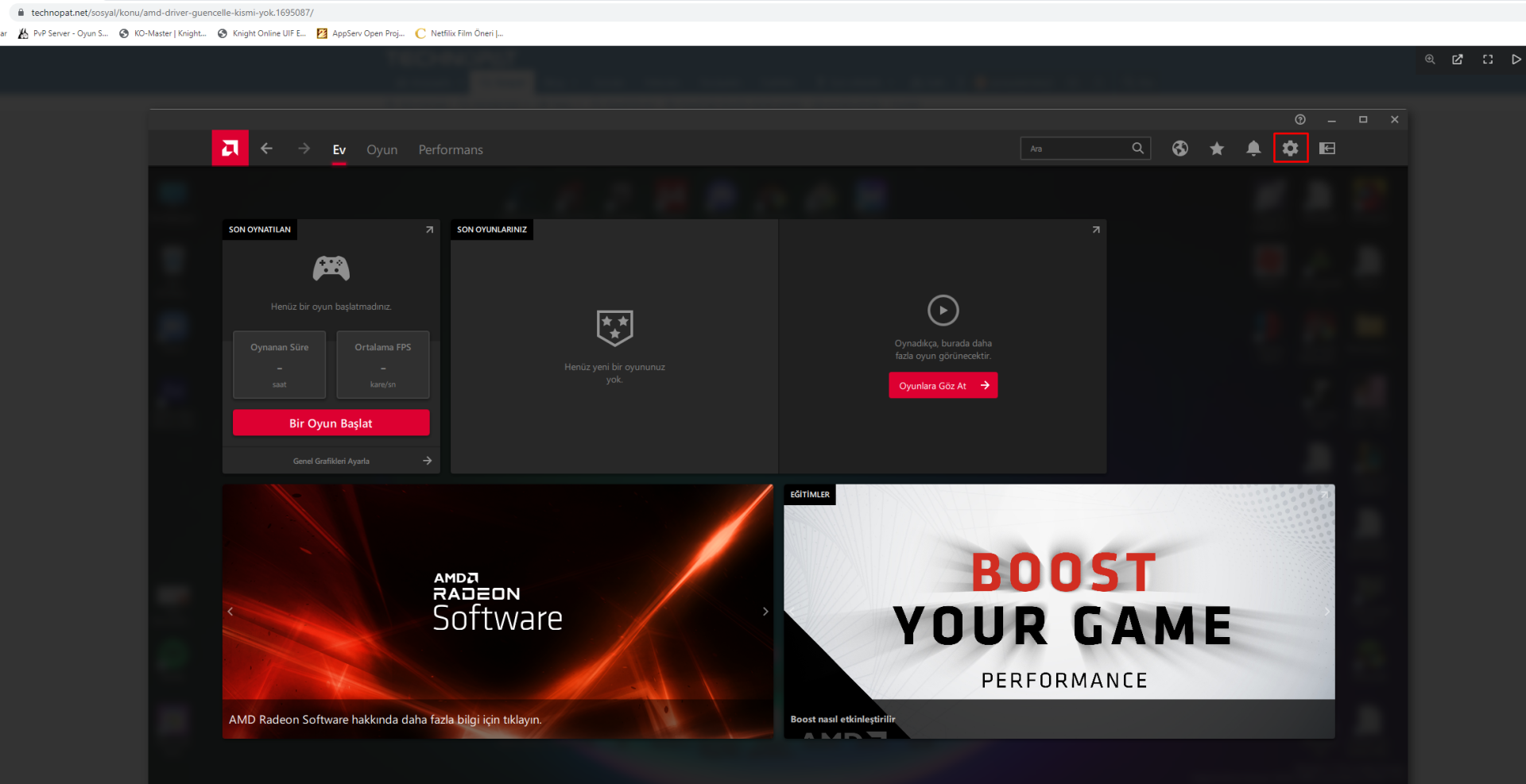Screen dimensions: 1526x784
Task: Show the next slide on the Radeon Software banner
Action: (x=765, y=612)
